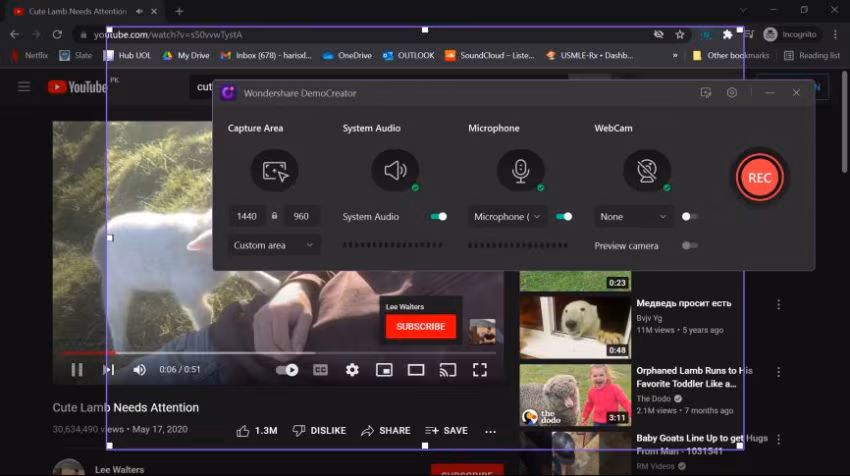Open options menu for Baby Goats video
850x476 pixels.
778,439
